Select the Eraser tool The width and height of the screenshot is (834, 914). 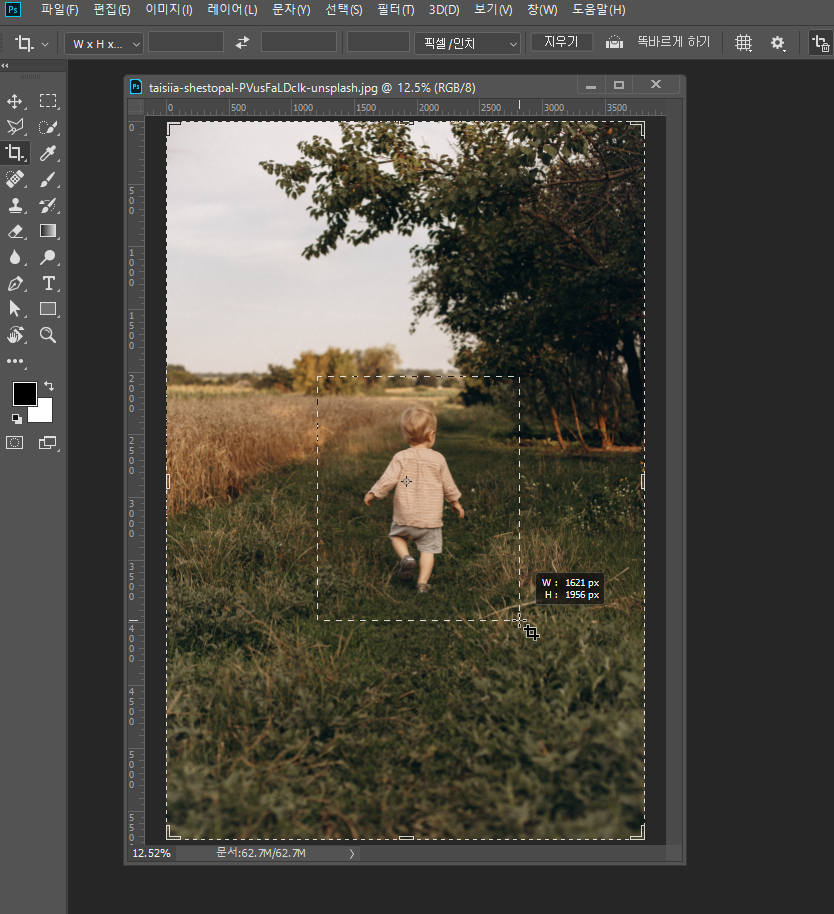15,231
